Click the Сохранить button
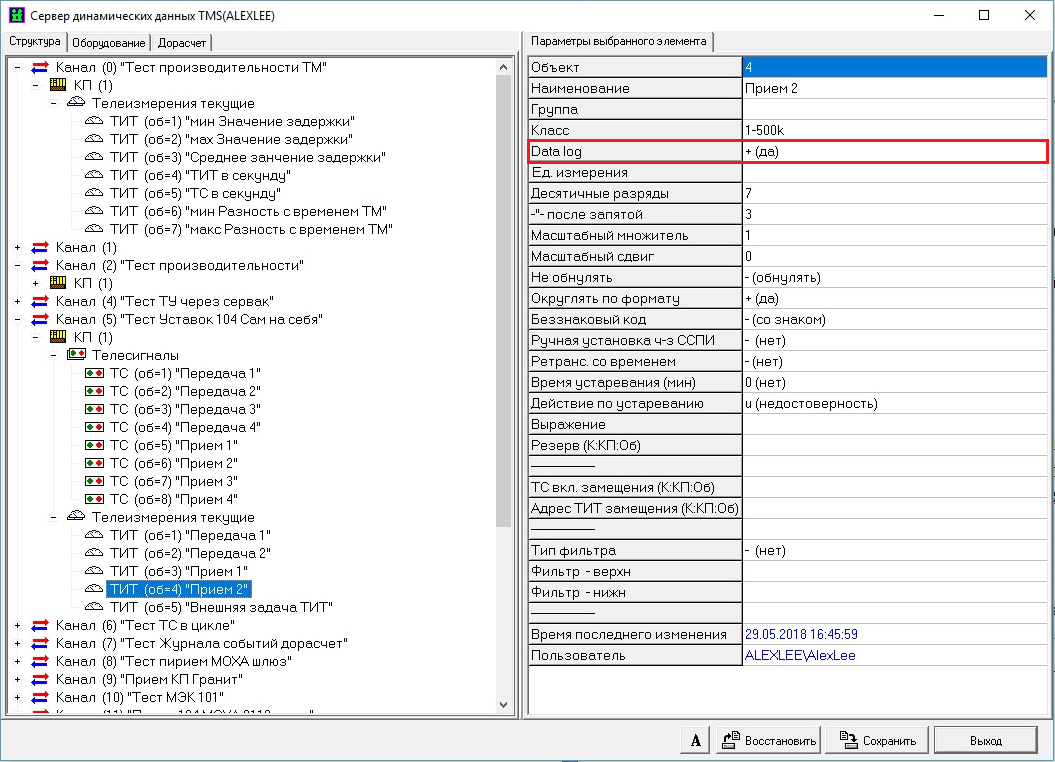Screen dimensions: 1055x762 877,741
